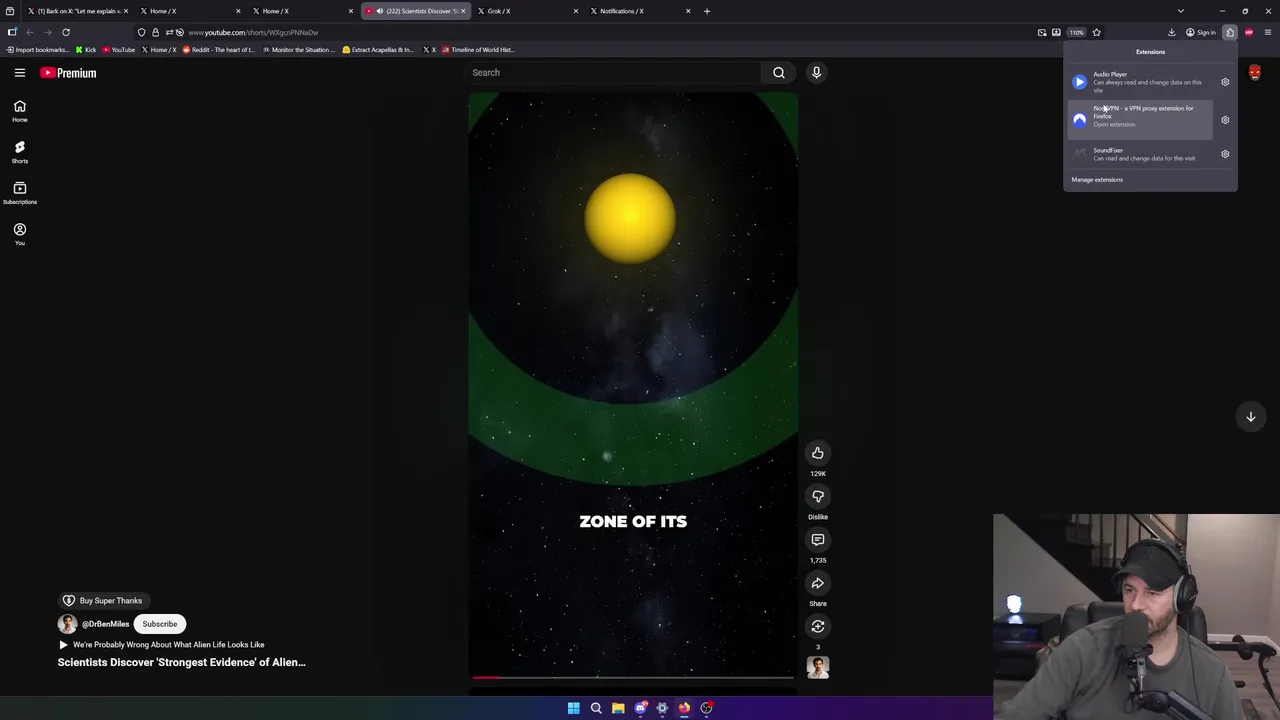Go to YouTube Premium home logo
The width and height of the screenshot is (1280, 720).
point(68,72)
